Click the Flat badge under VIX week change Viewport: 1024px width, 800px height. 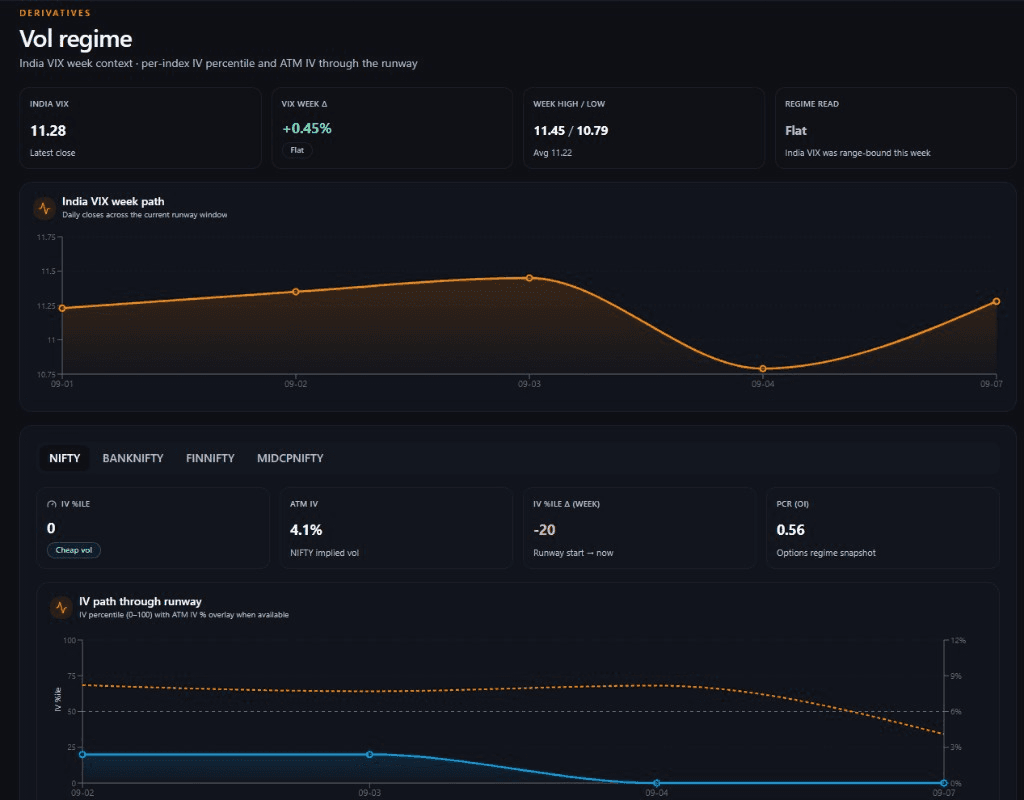(x=297, y=150)
